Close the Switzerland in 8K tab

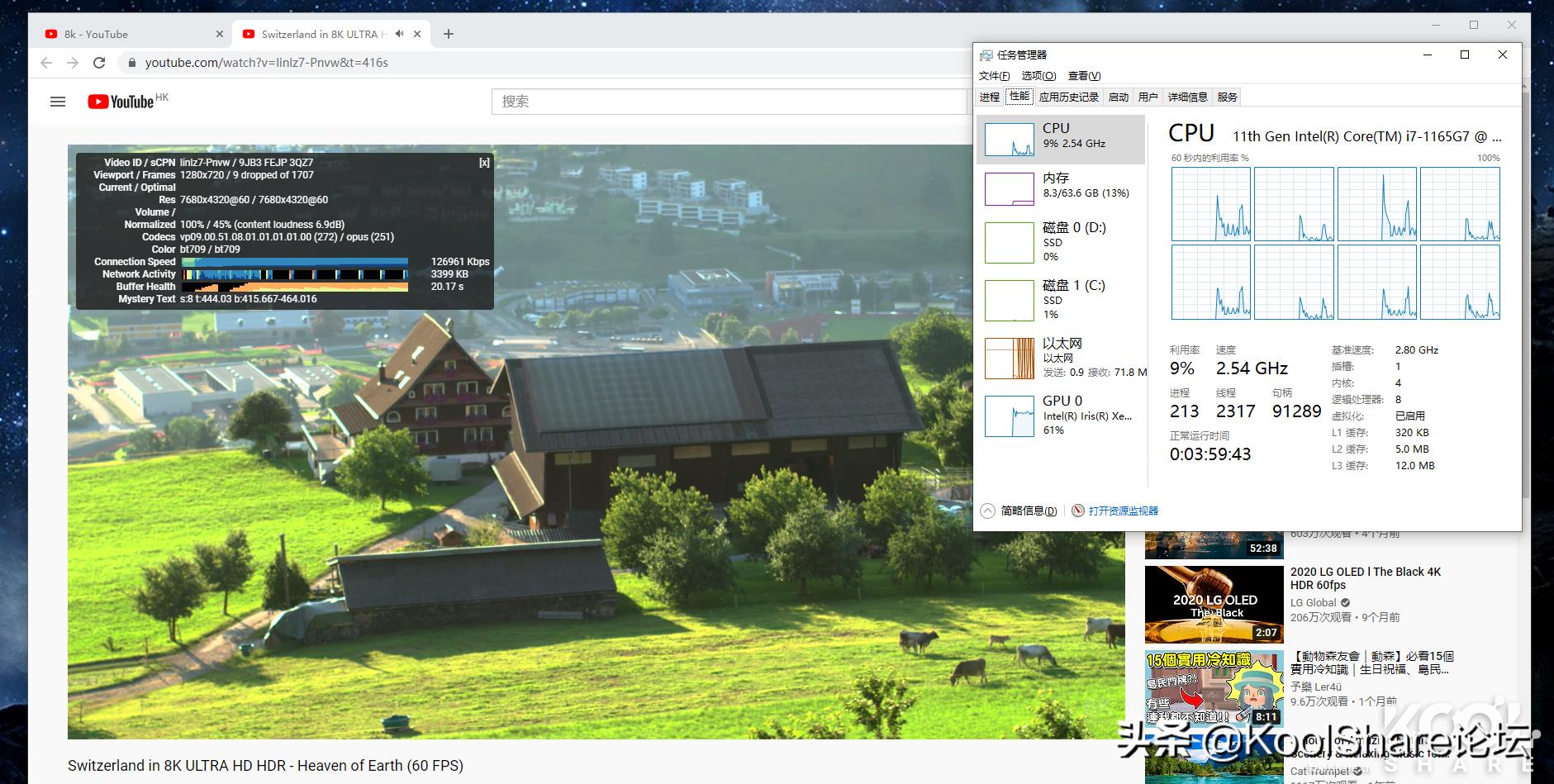click(x=417, y=34)
